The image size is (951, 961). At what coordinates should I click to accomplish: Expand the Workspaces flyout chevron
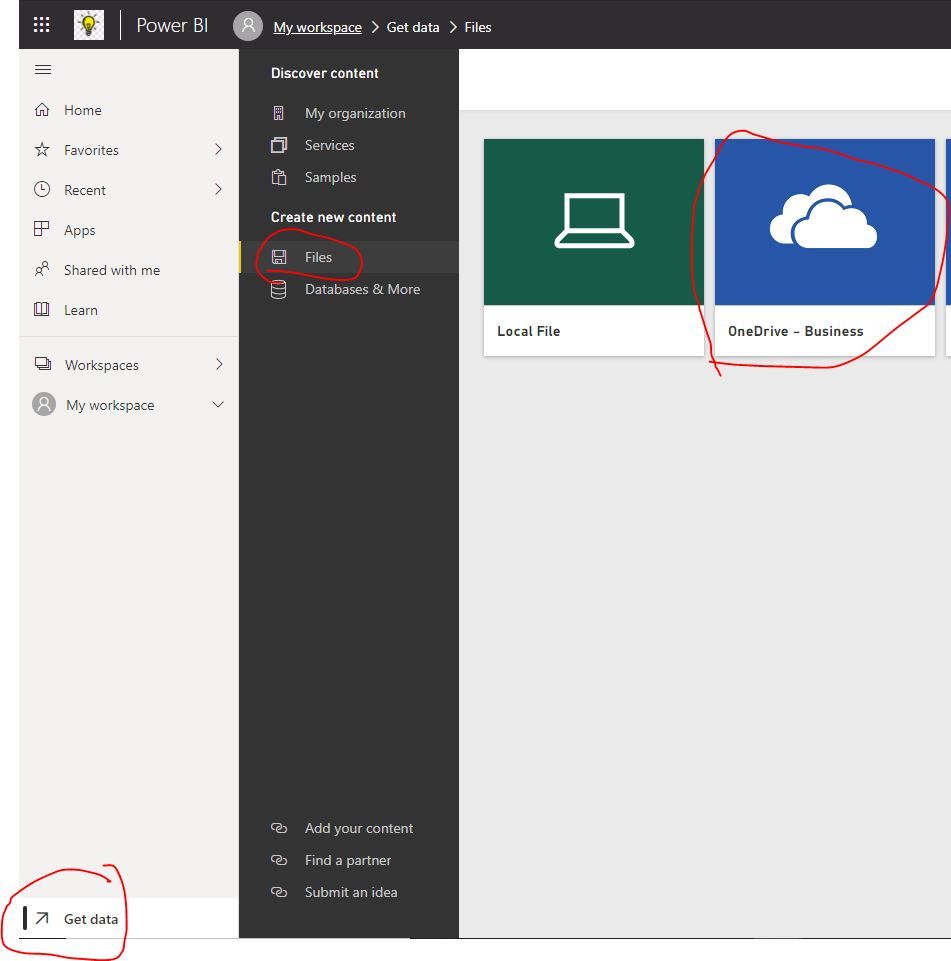coord(219,365)
